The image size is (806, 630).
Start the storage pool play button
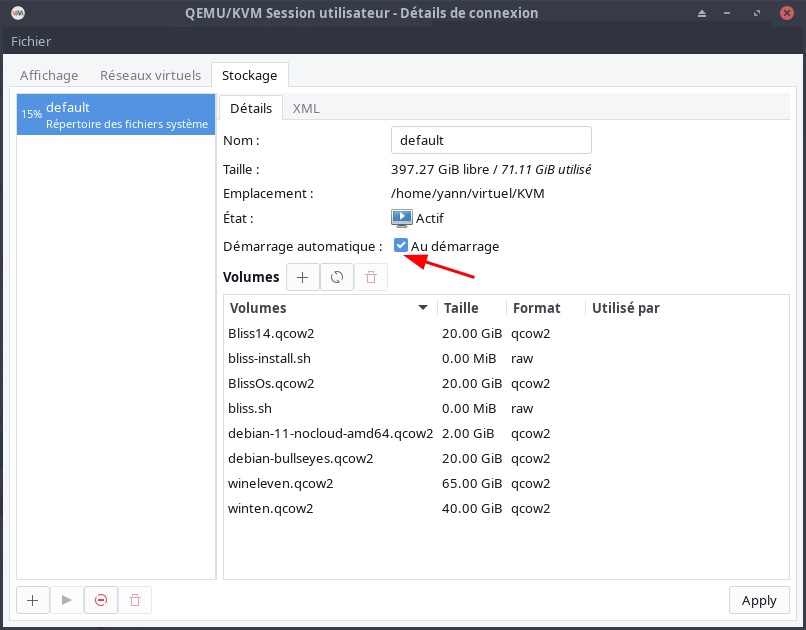[67, 600]
